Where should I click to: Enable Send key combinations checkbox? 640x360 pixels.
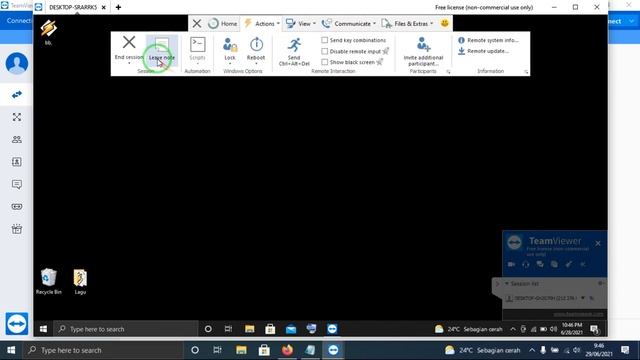(324, 40)
